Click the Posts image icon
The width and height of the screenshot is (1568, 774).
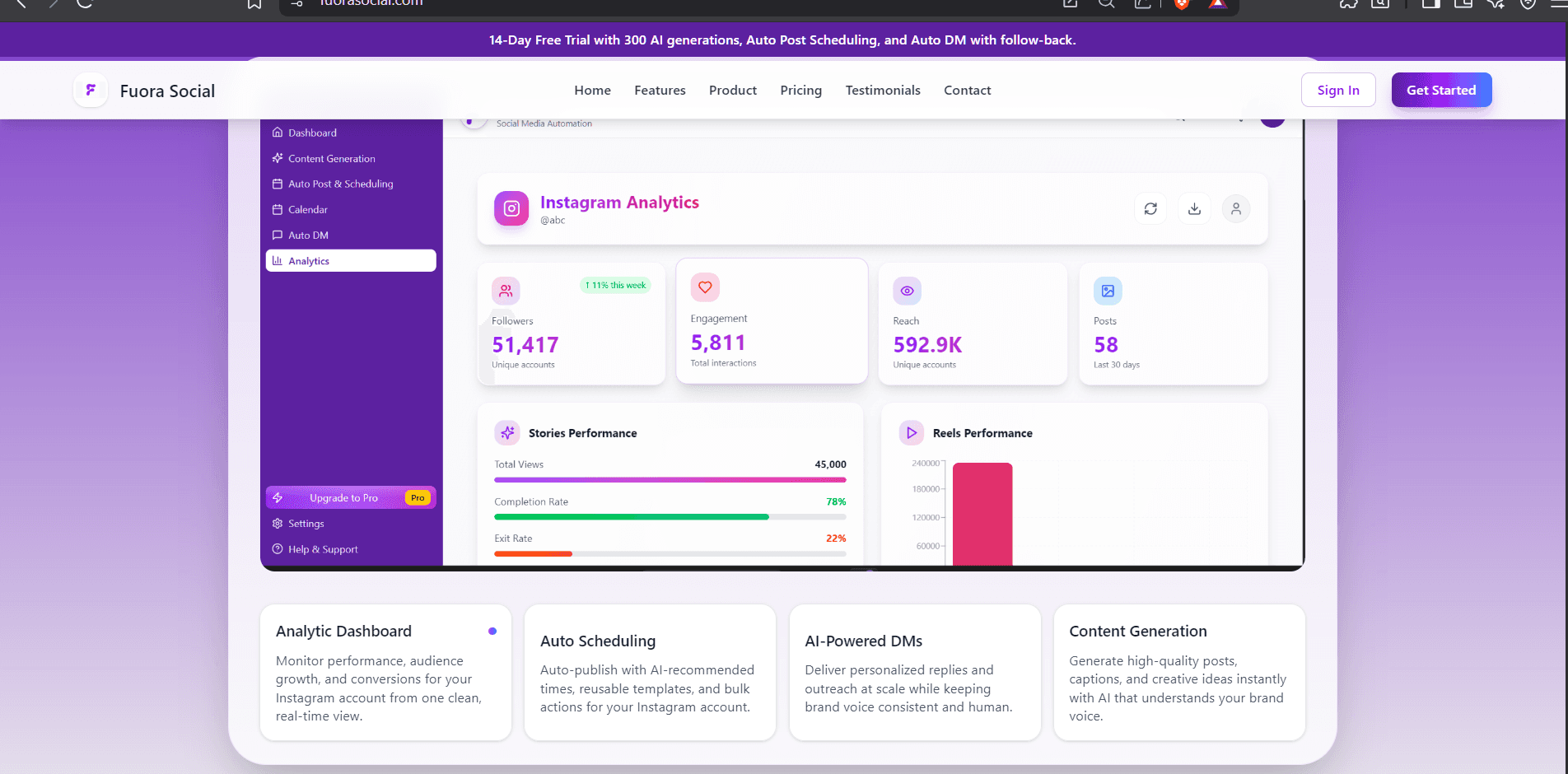(x=1108, y=291)
